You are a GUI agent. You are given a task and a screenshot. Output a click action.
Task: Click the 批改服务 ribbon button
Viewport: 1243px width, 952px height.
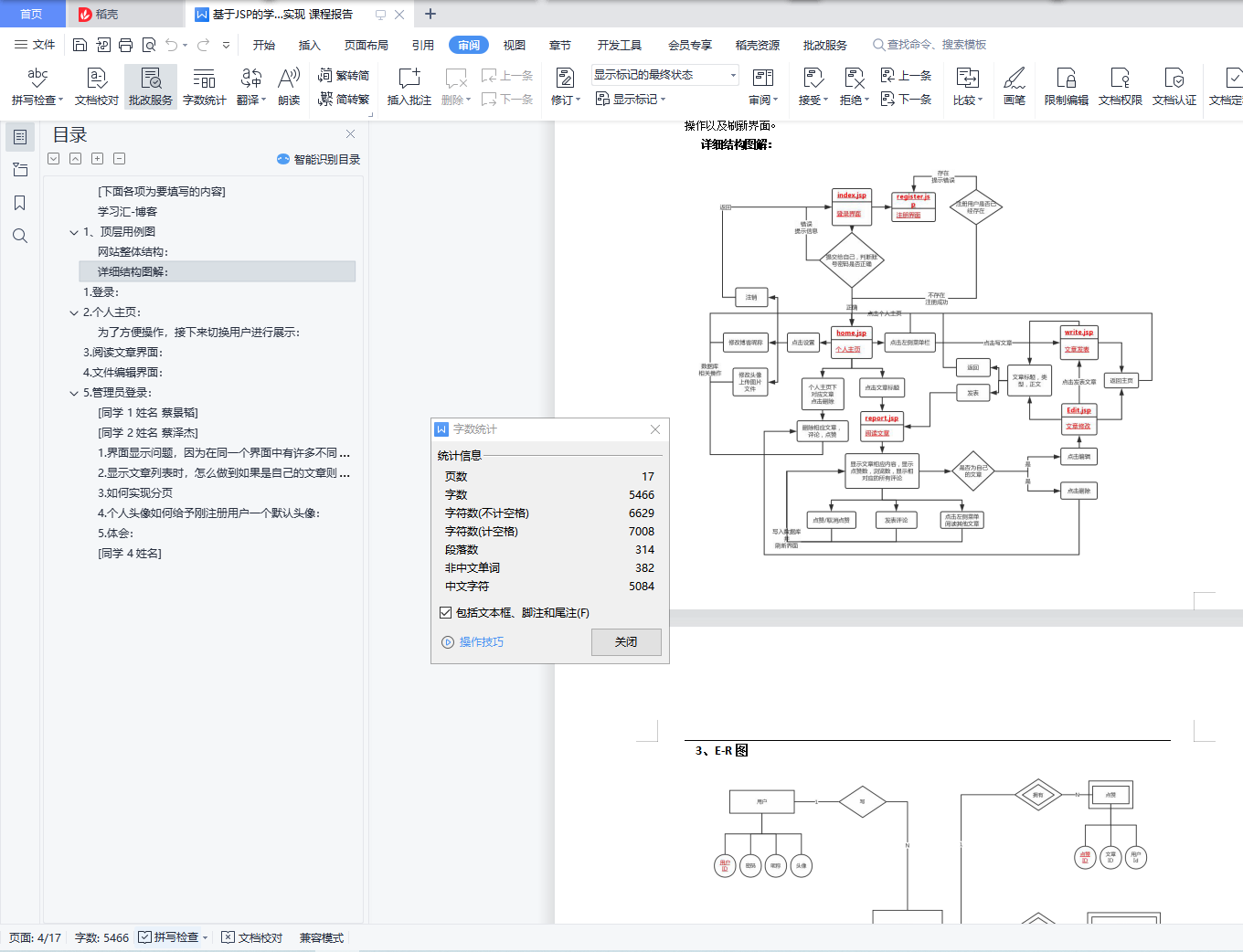151,87
